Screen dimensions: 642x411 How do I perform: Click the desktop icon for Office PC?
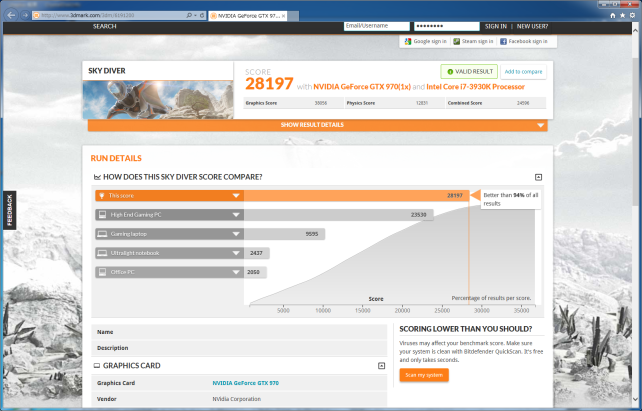(x=102, y=272)
